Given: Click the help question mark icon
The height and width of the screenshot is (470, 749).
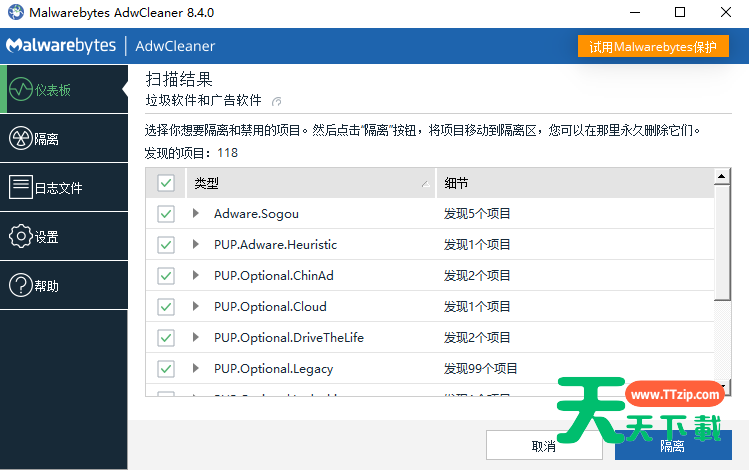Looking at the screenshot, I should pyautogui.click(x=21, y=285).
